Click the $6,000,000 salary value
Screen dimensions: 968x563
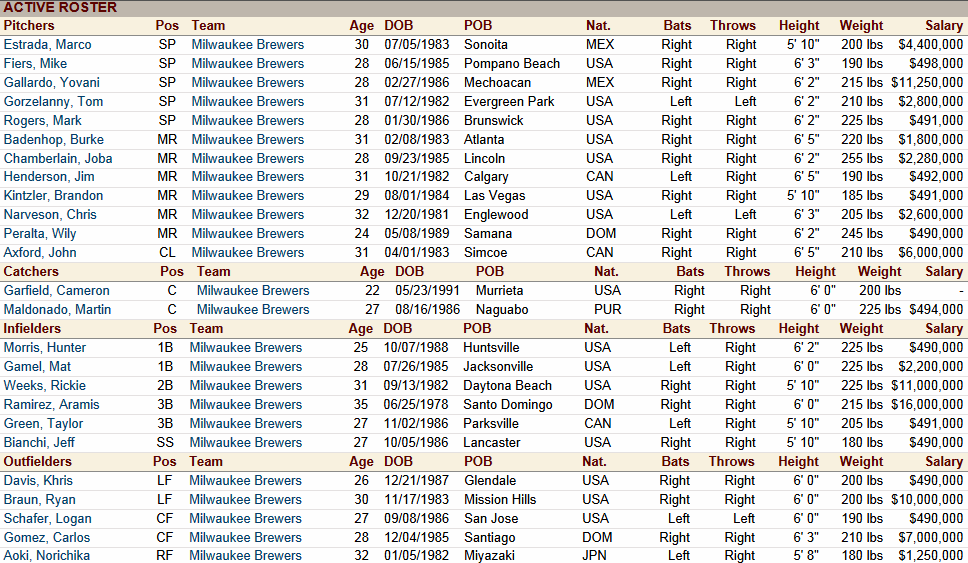point(931,252)
